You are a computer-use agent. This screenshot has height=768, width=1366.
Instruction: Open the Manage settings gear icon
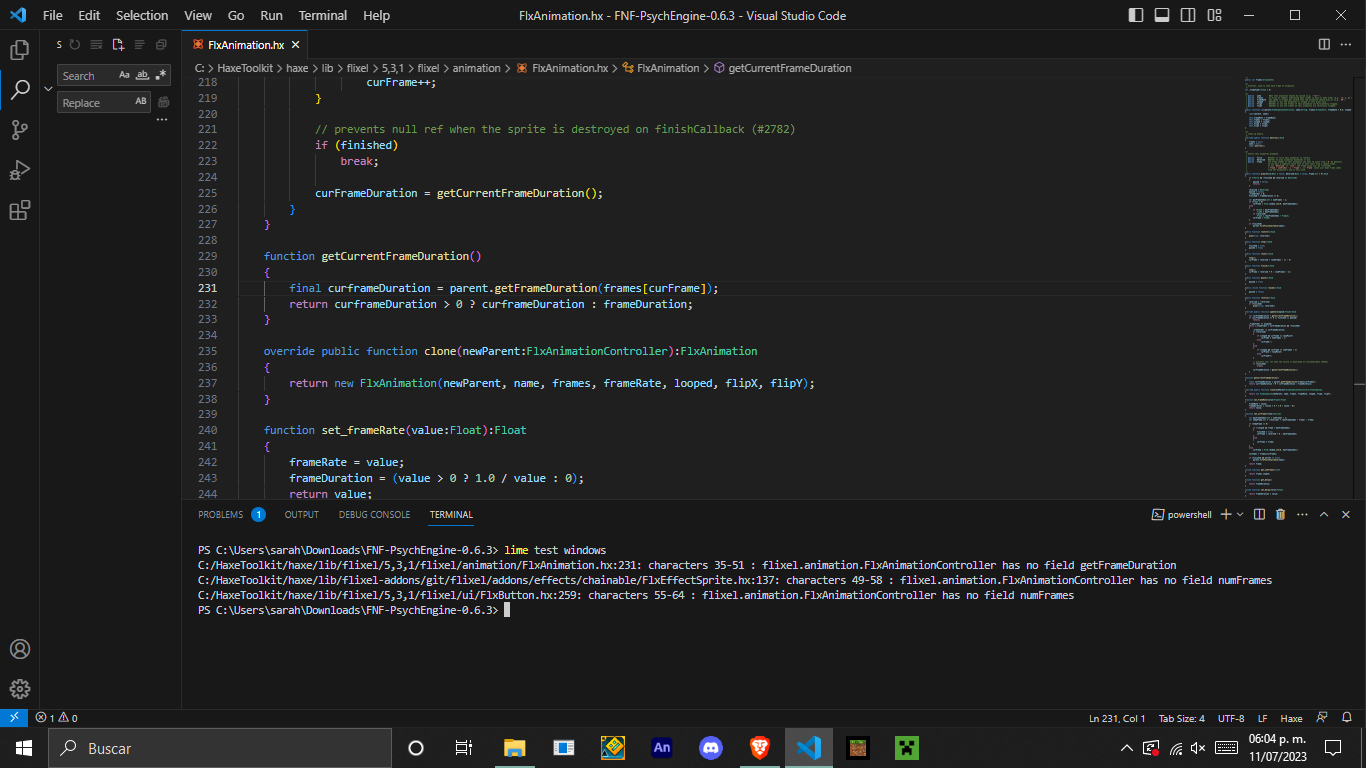tap(21, 689)
